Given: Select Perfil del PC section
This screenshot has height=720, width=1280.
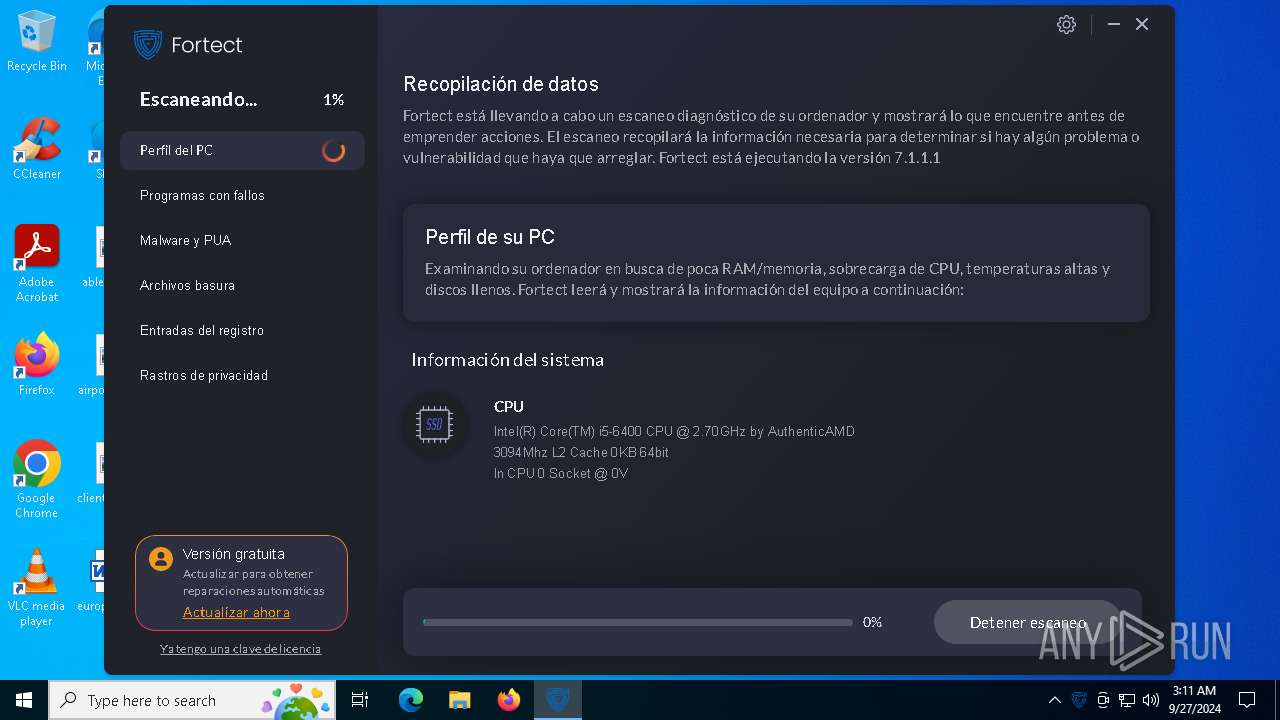Looking at the screenshot, I should pos(242,150).
